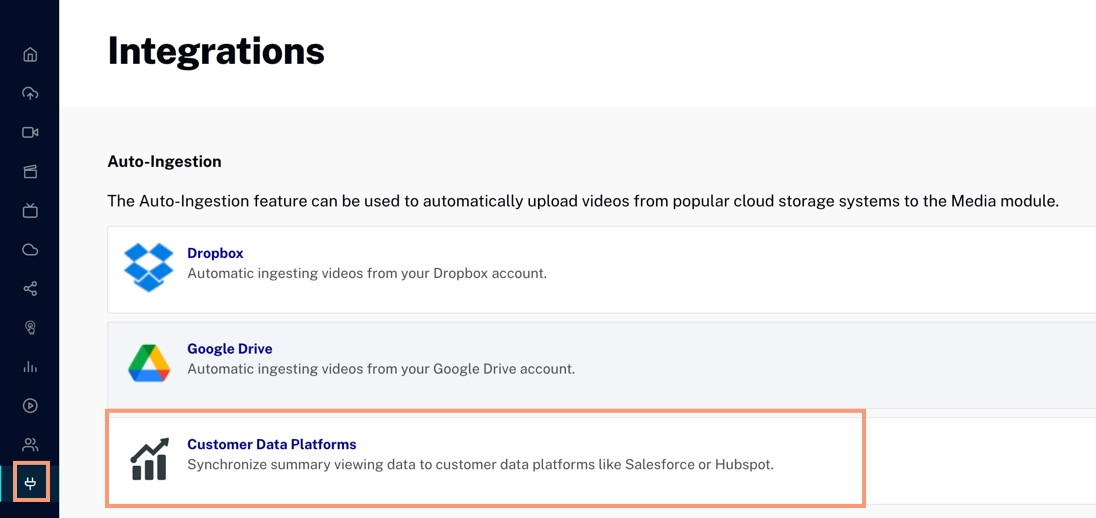Open the share nodes icon in sidebar

coord(30,289)
